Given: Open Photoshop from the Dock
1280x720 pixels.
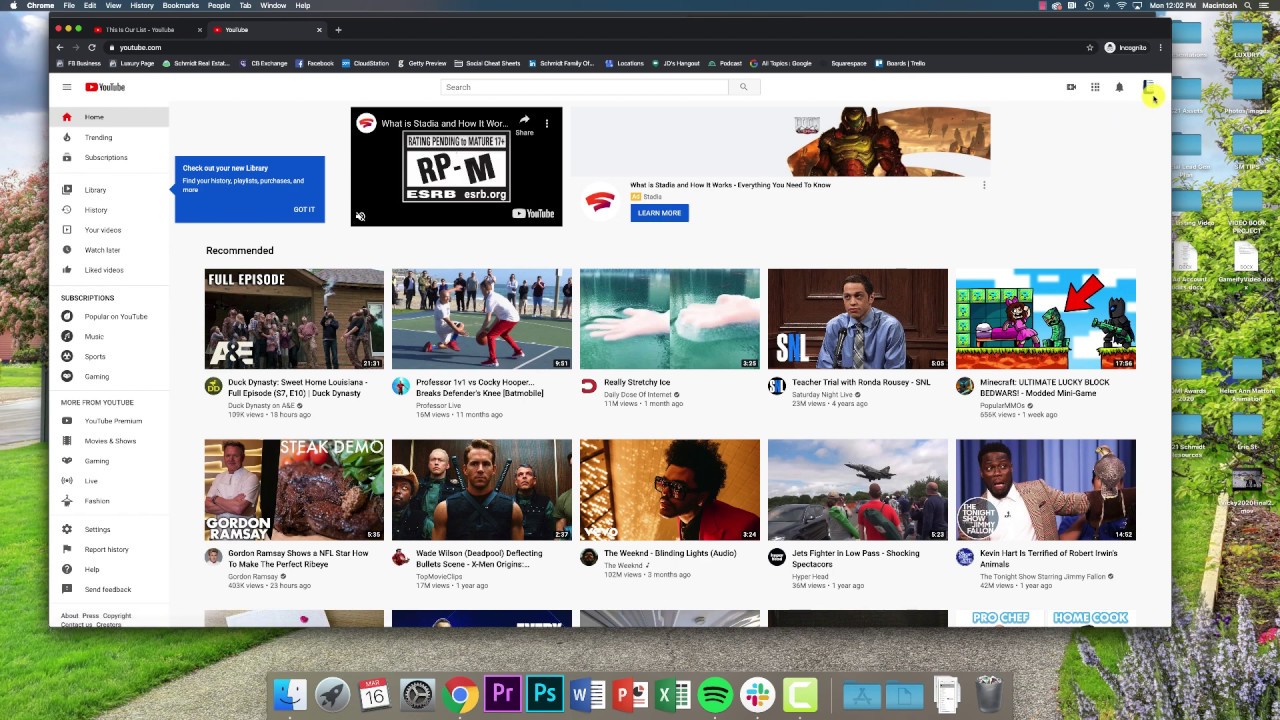Looking at the screenshot, I should pos(545,694).
